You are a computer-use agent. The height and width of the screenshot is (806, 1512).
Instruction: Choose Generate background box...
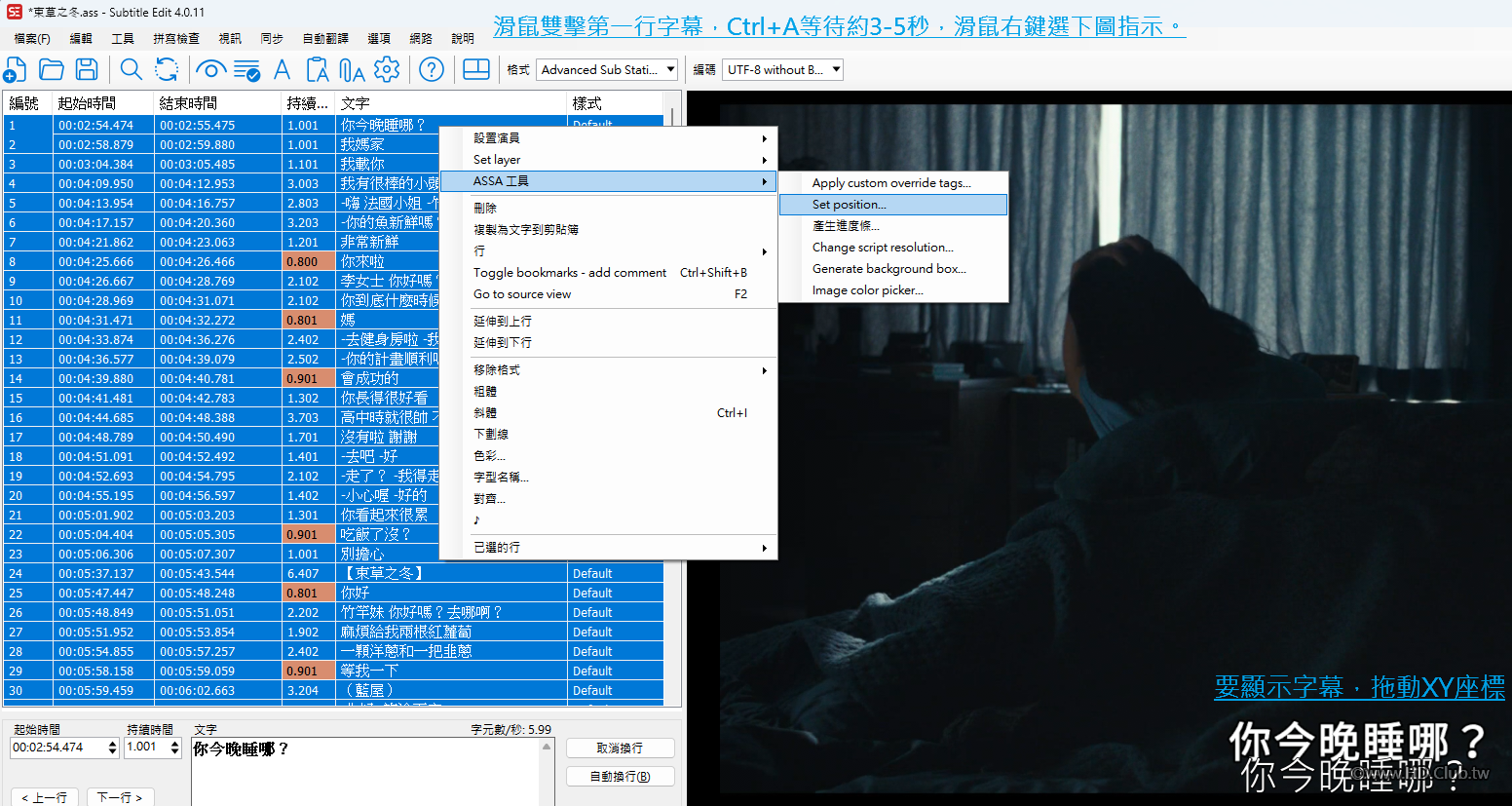(x=893, y=269)
